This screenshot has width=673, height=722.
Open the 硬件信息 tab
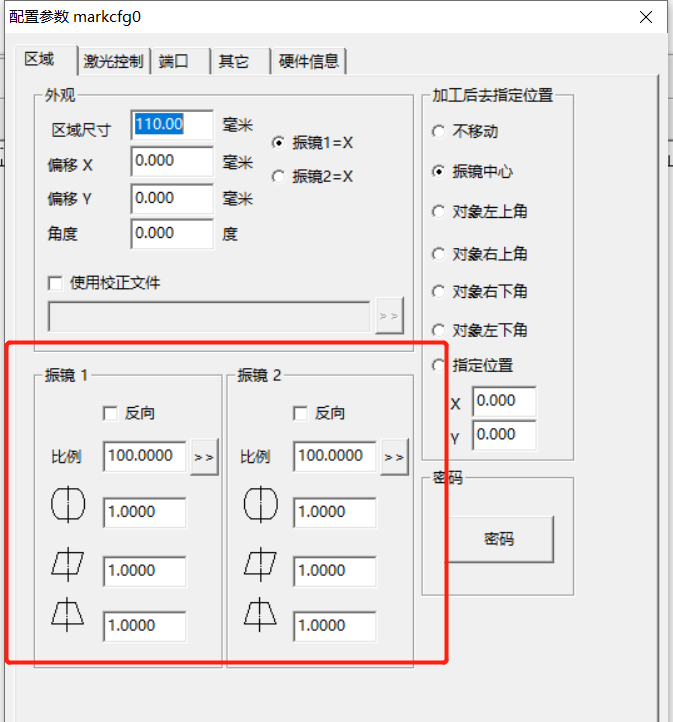309,61
